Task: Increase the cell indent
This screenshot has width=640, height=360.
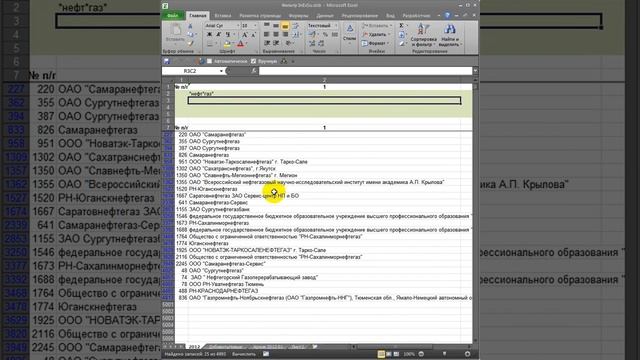Action: (276, 43)
